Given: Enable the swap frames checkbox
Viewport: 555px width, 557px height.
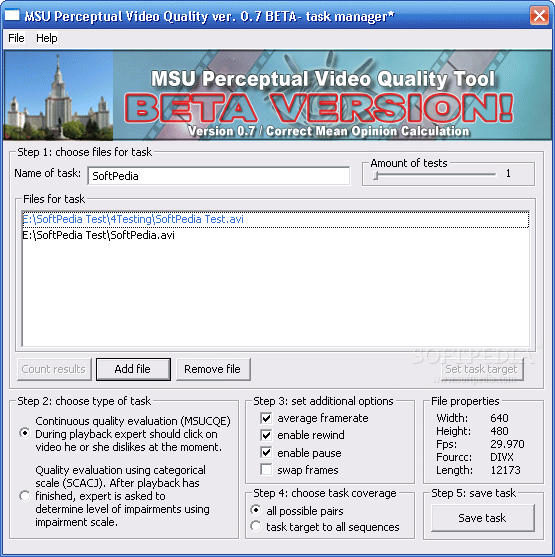Looking at the screenshot, I should click(266, 469).
